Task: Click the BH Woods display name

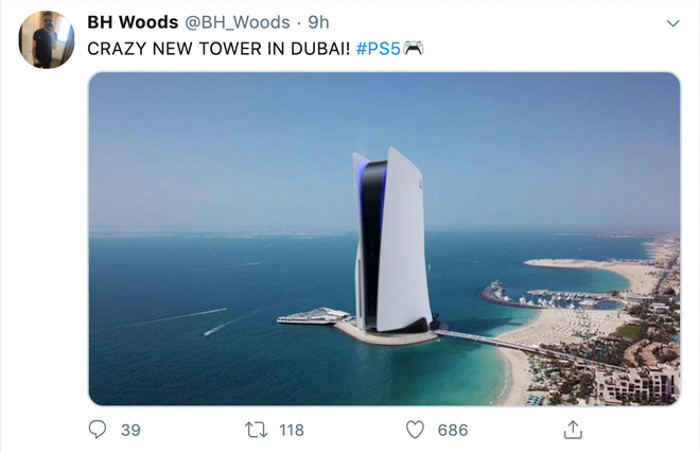Action: pyautogui.click(x=133, y=22)
